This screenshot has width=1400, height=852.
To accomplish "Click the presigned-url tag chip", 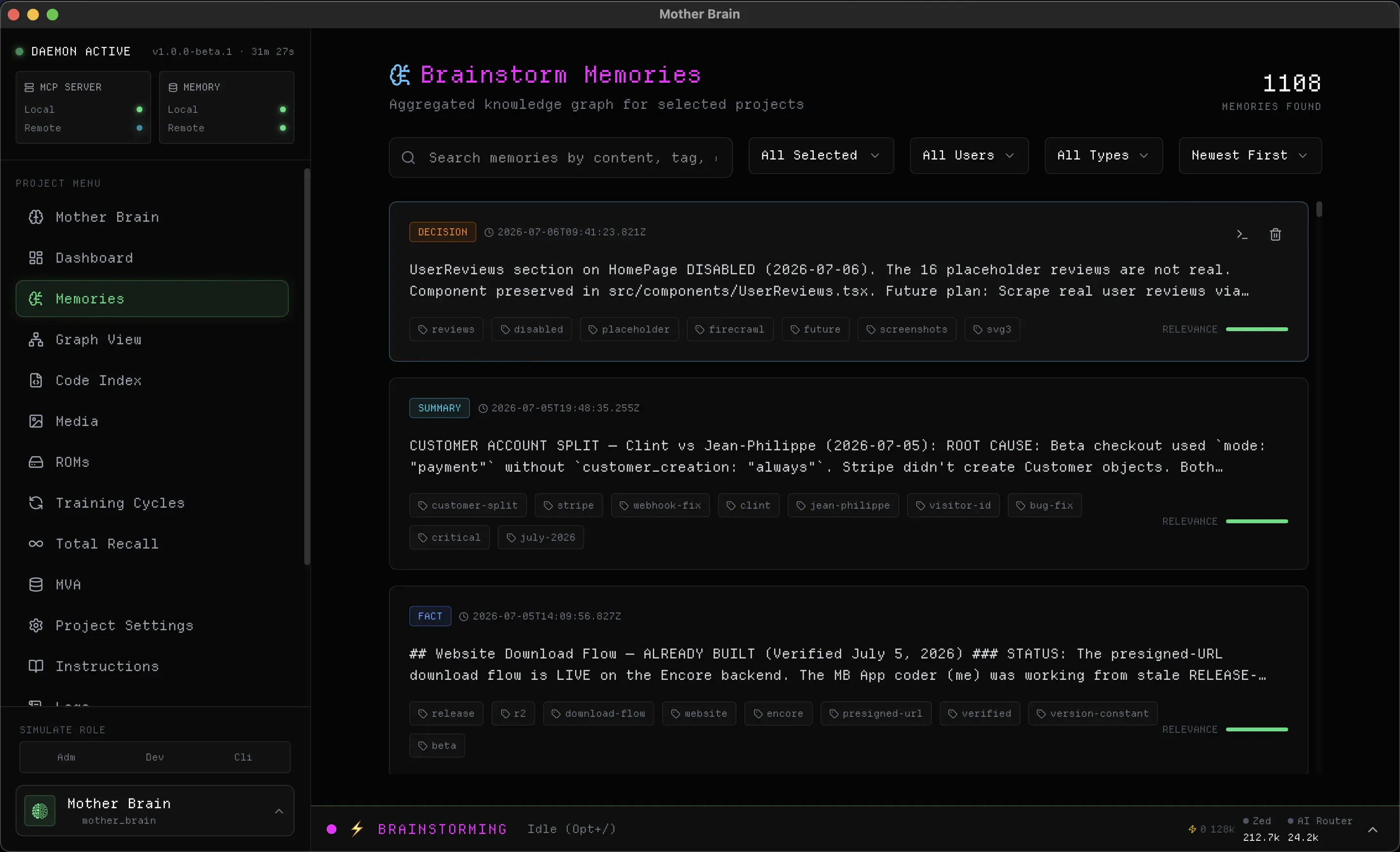I will click(x=875, y=713).
